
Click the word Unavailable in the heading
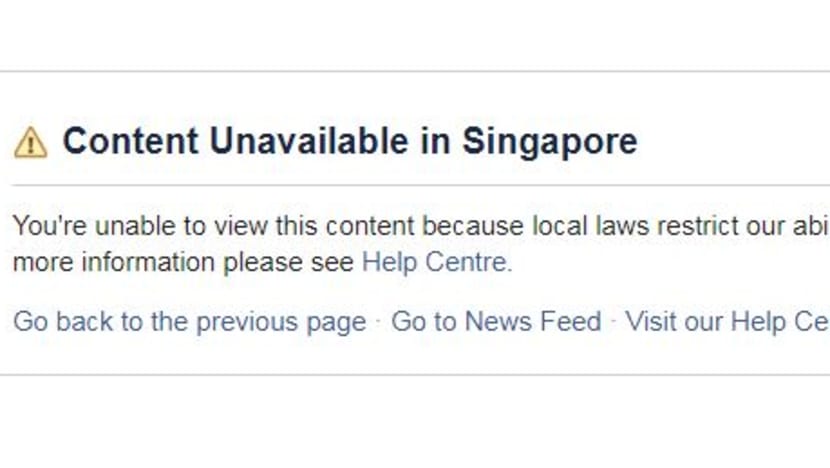pyautogui.click(x=309, y=141)
